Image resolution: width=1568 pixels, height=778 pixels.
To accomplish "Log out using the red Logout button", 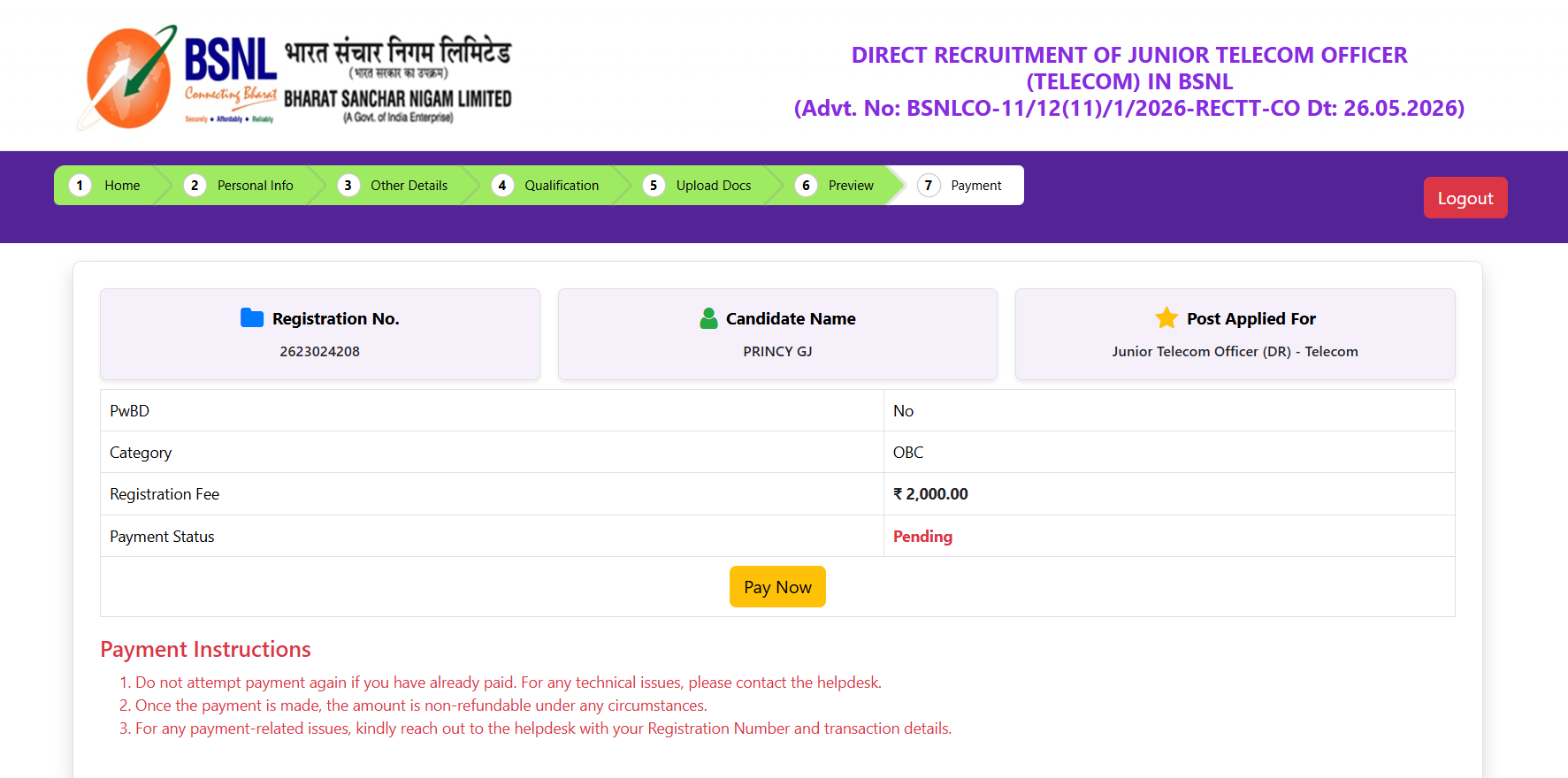I will (1465, 198).
